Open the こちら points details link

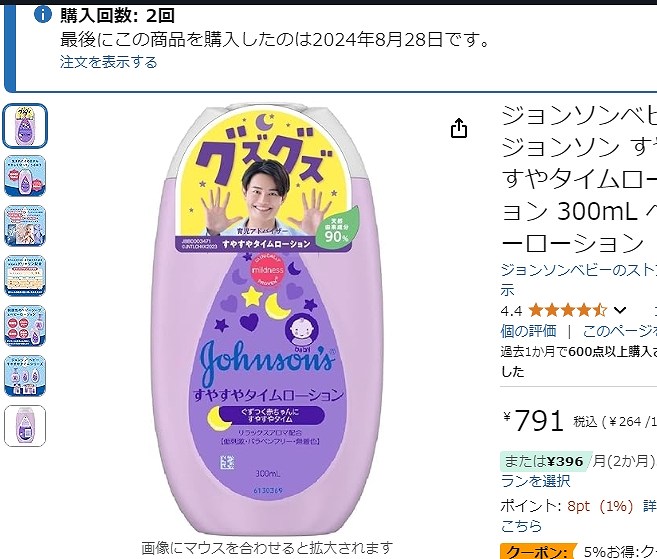click(521, 525)
